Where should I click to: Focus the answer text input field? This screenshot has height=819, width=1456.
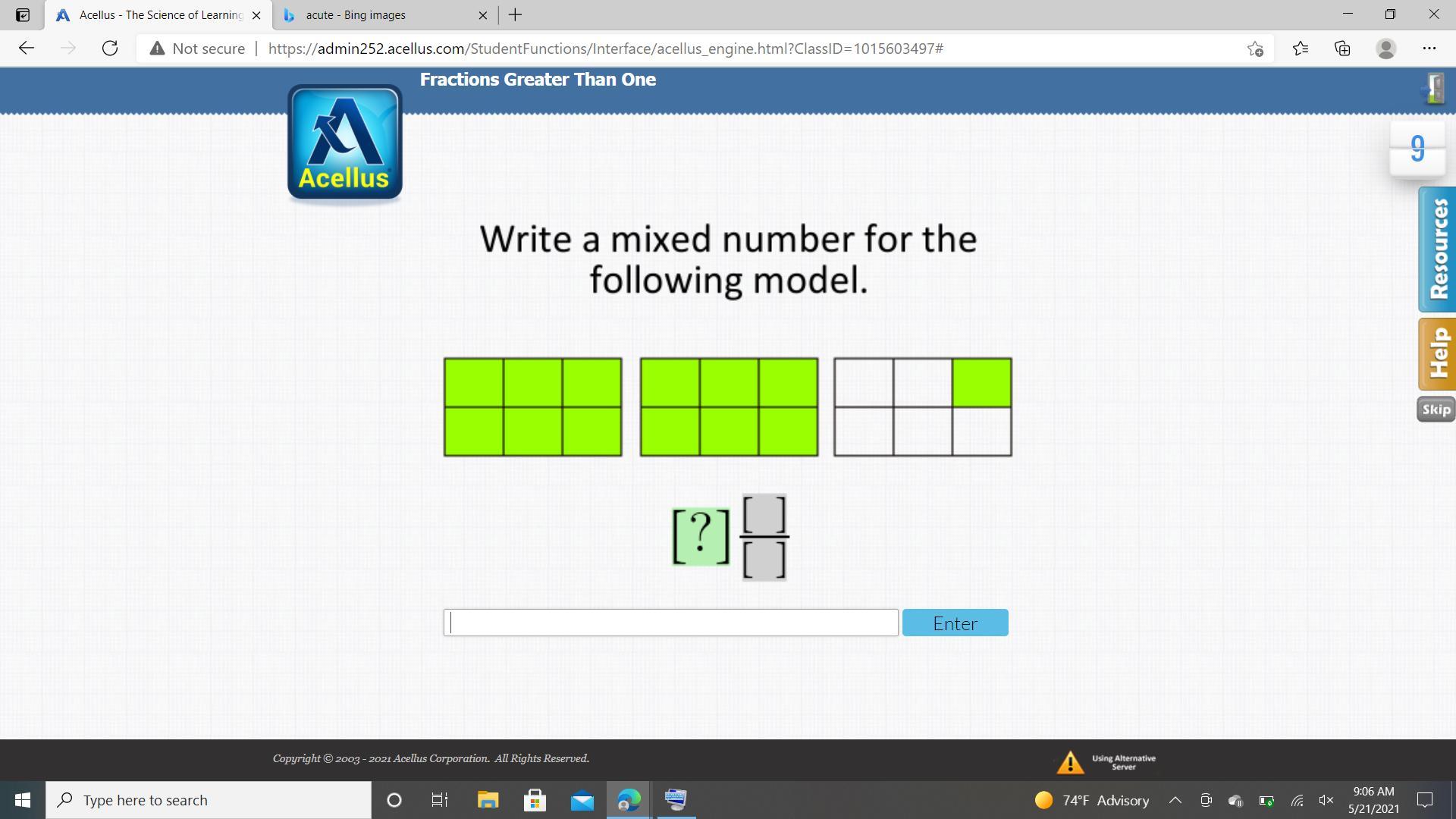click(670, 623)
